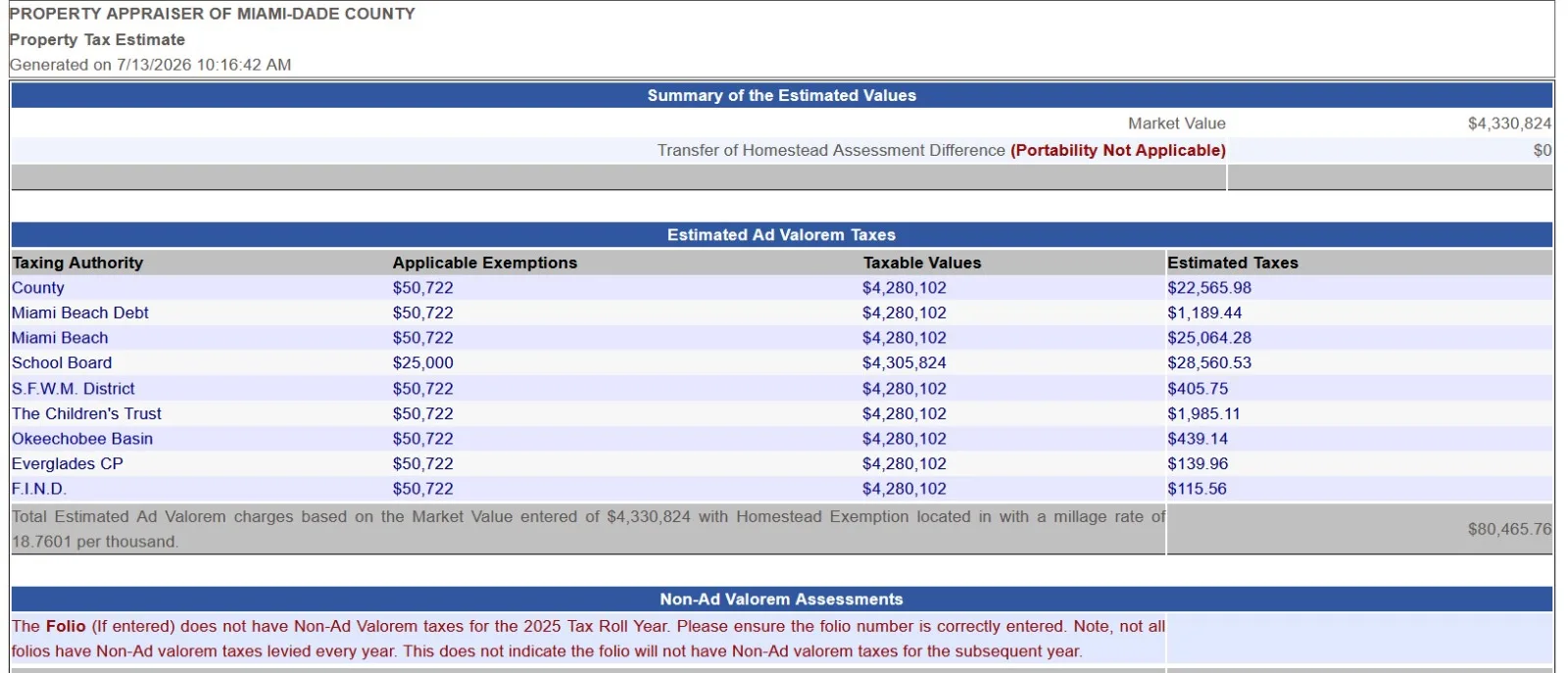
Task: Click the estimated tax $1,189.44
Action: click(1204, 312)
